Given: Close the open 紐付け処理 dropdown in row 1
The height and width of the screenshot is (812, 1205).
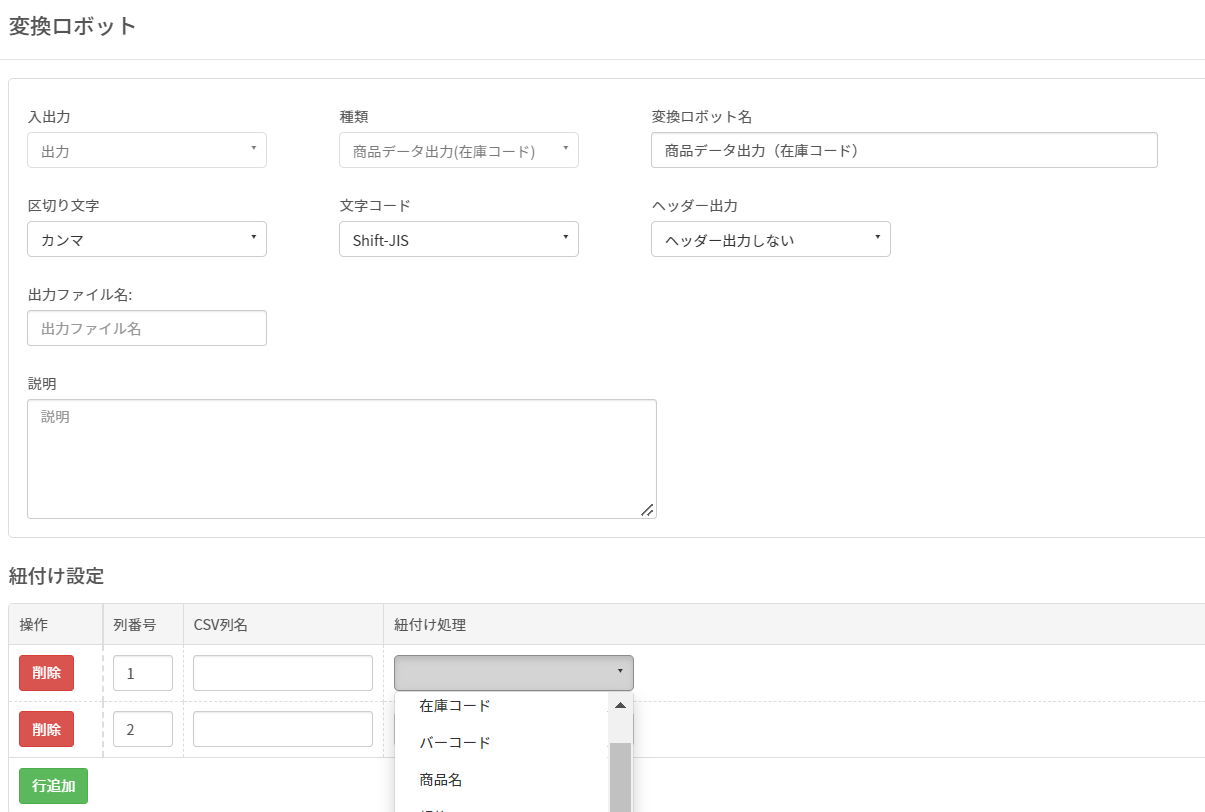Looking at the screenshot, I should coord(514,673).
